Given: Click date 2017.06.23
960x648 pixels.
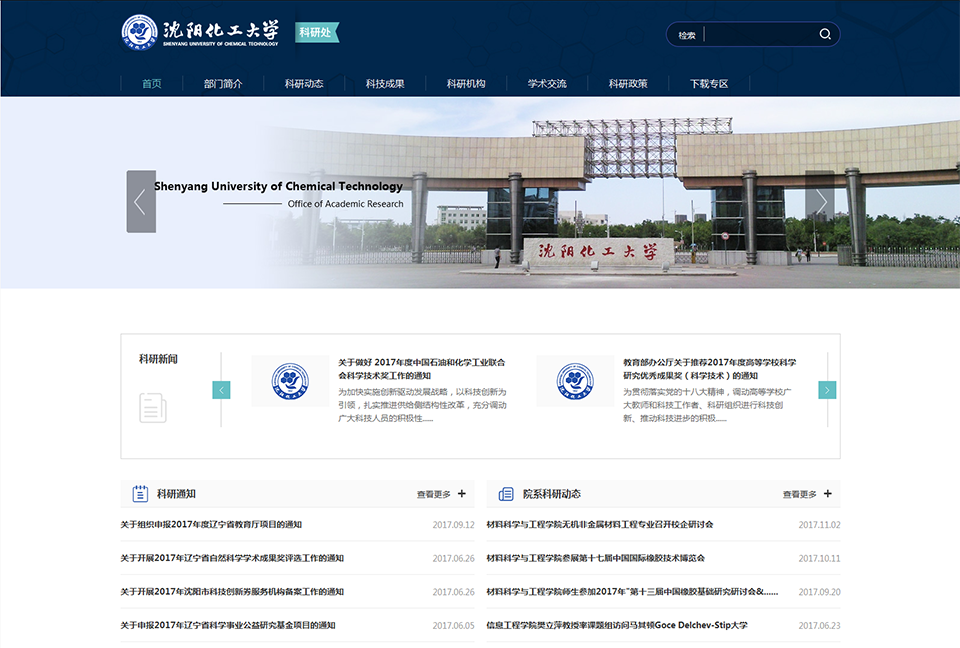Looking at the screenshot, I should [820, 626].
